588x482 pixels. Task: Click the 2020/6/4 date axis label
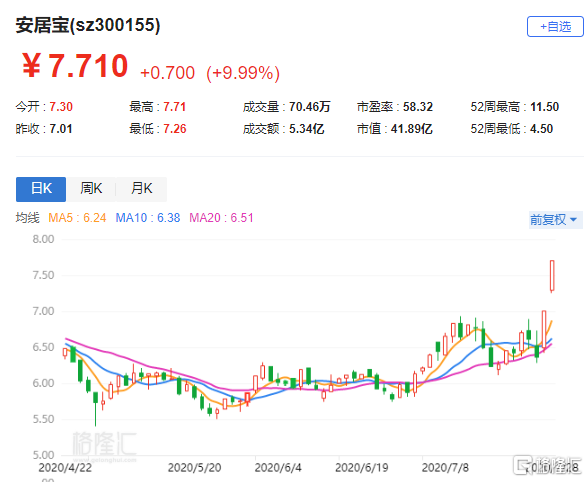tap(278, 468)
